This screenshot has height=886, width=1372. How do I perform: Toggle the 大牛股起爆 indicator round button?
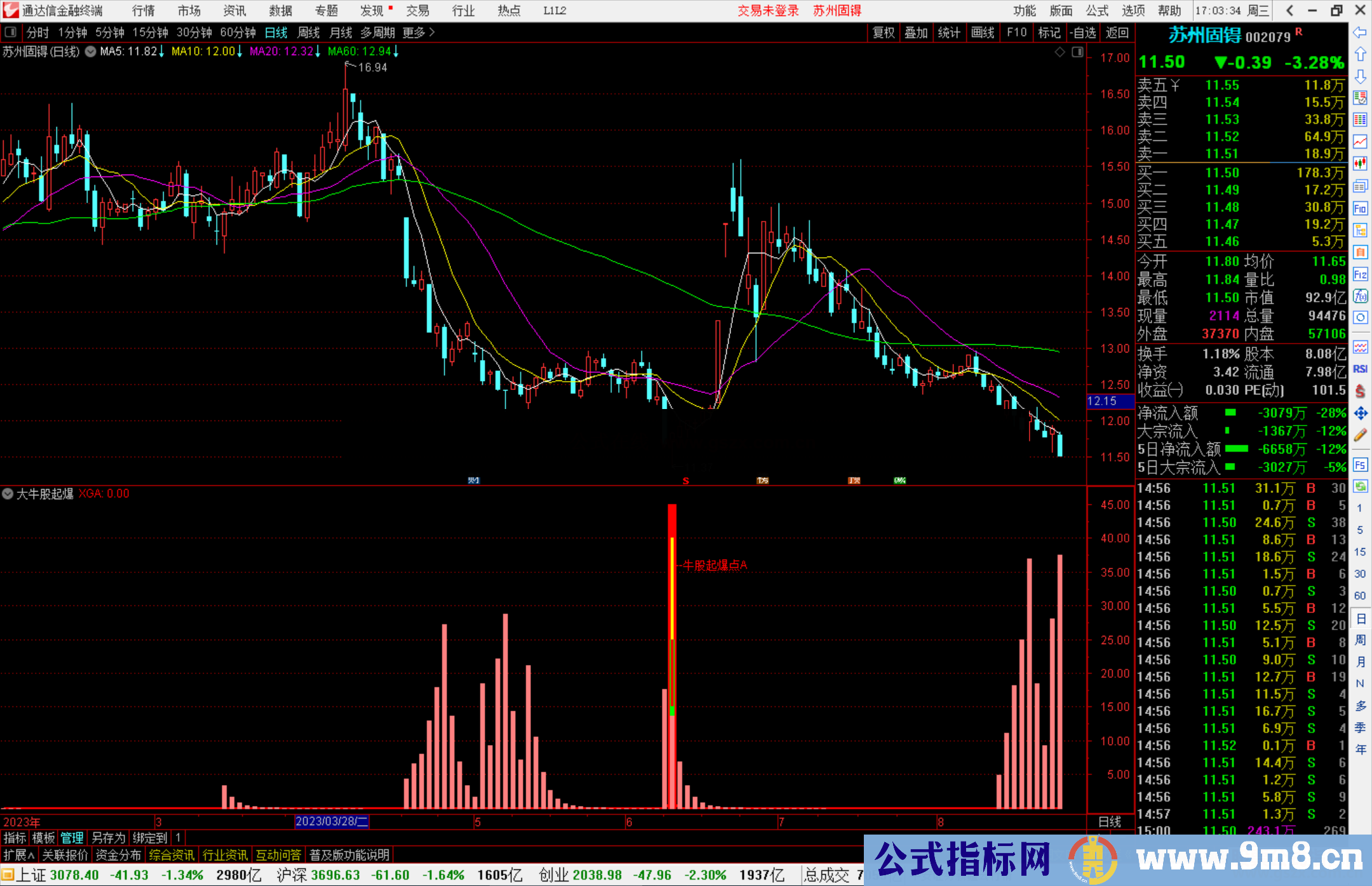point(8,493)
